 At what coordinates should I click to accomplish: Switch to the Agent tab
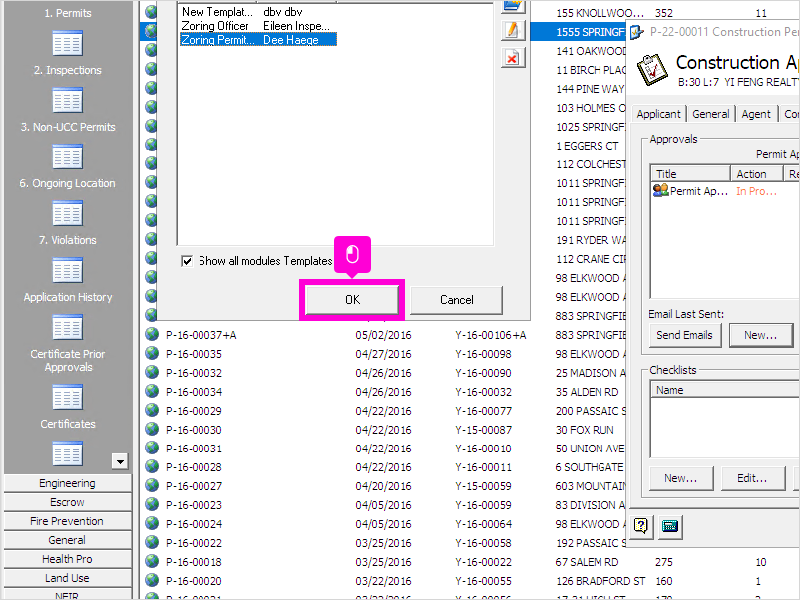click(756, 114)
